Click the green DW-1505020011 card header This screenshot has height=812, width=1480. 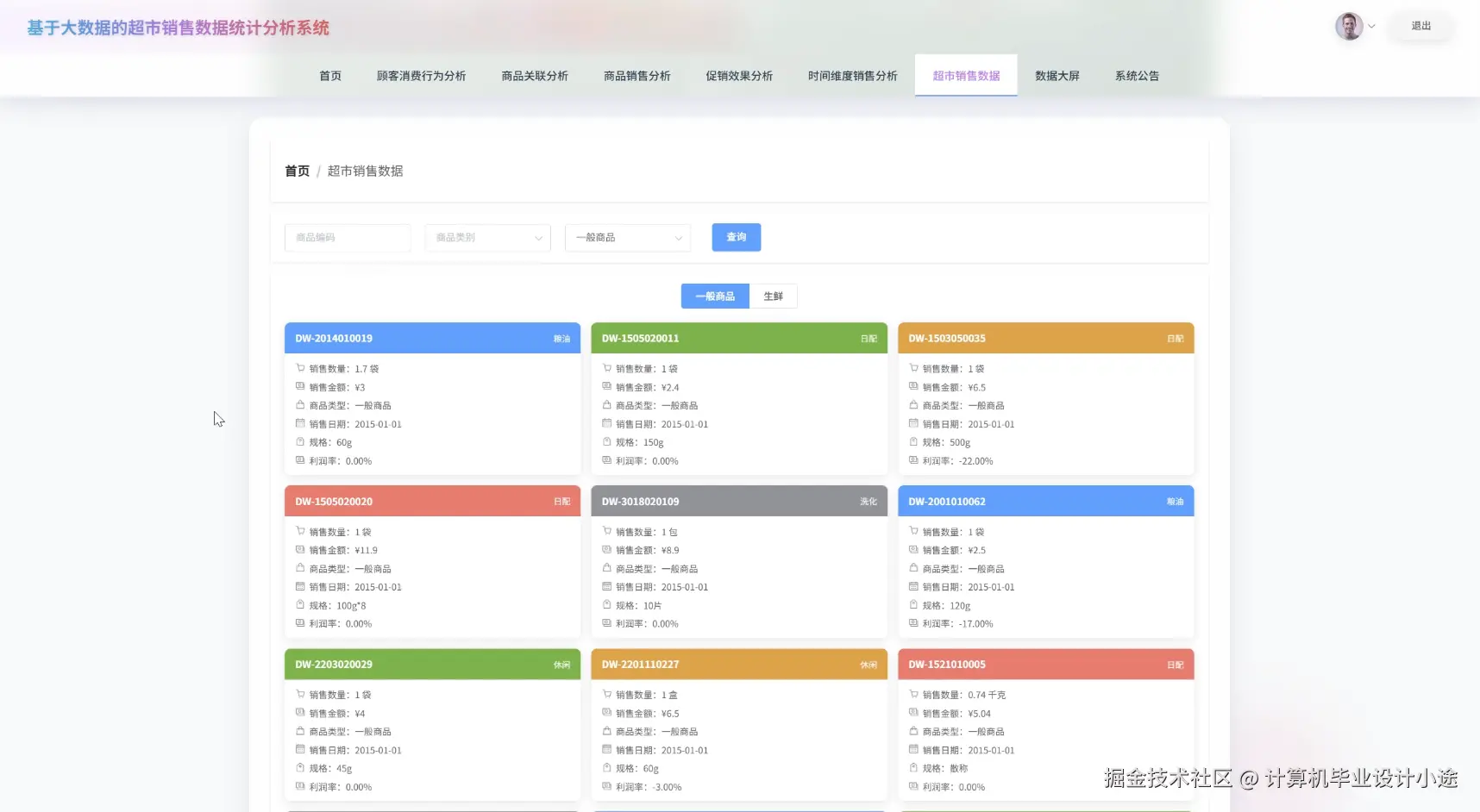[x=739, y=338]
